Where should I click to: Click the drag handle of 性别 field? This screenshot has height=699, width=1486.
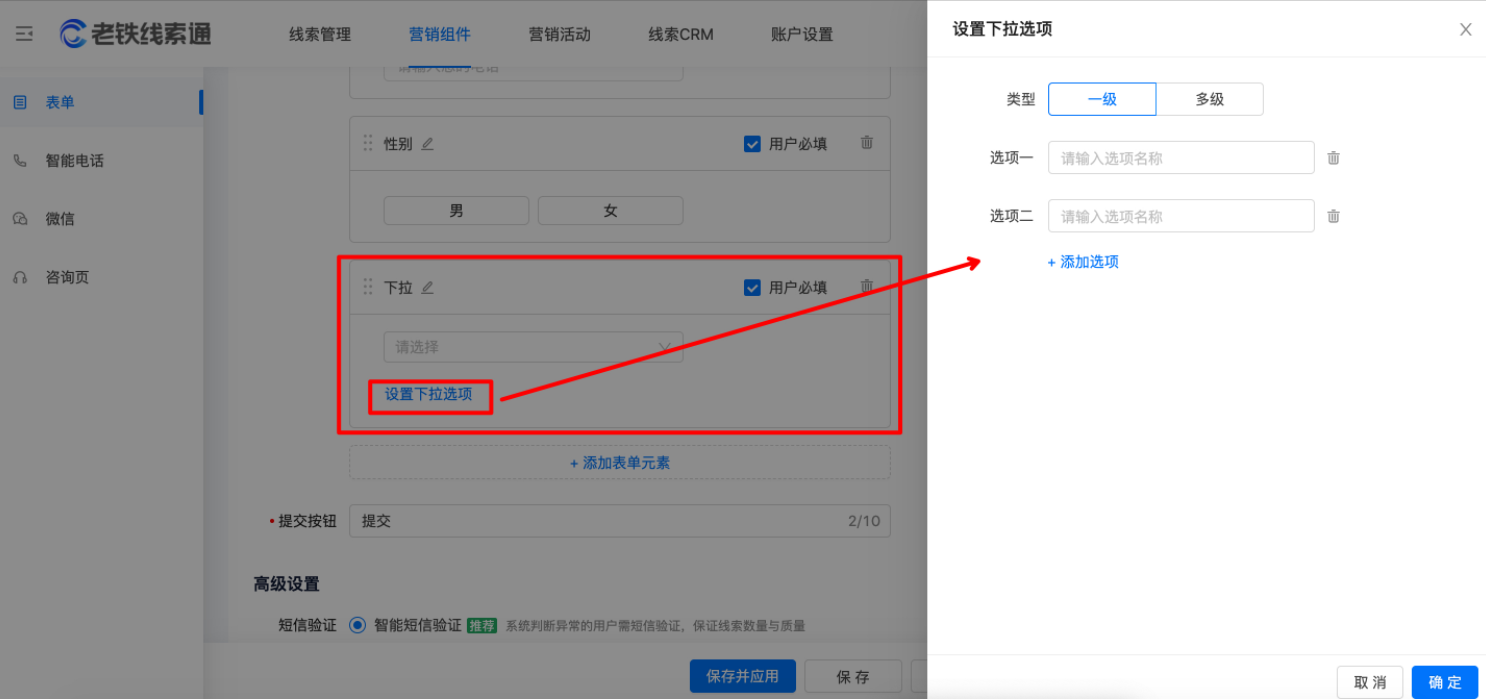(368, 143)
